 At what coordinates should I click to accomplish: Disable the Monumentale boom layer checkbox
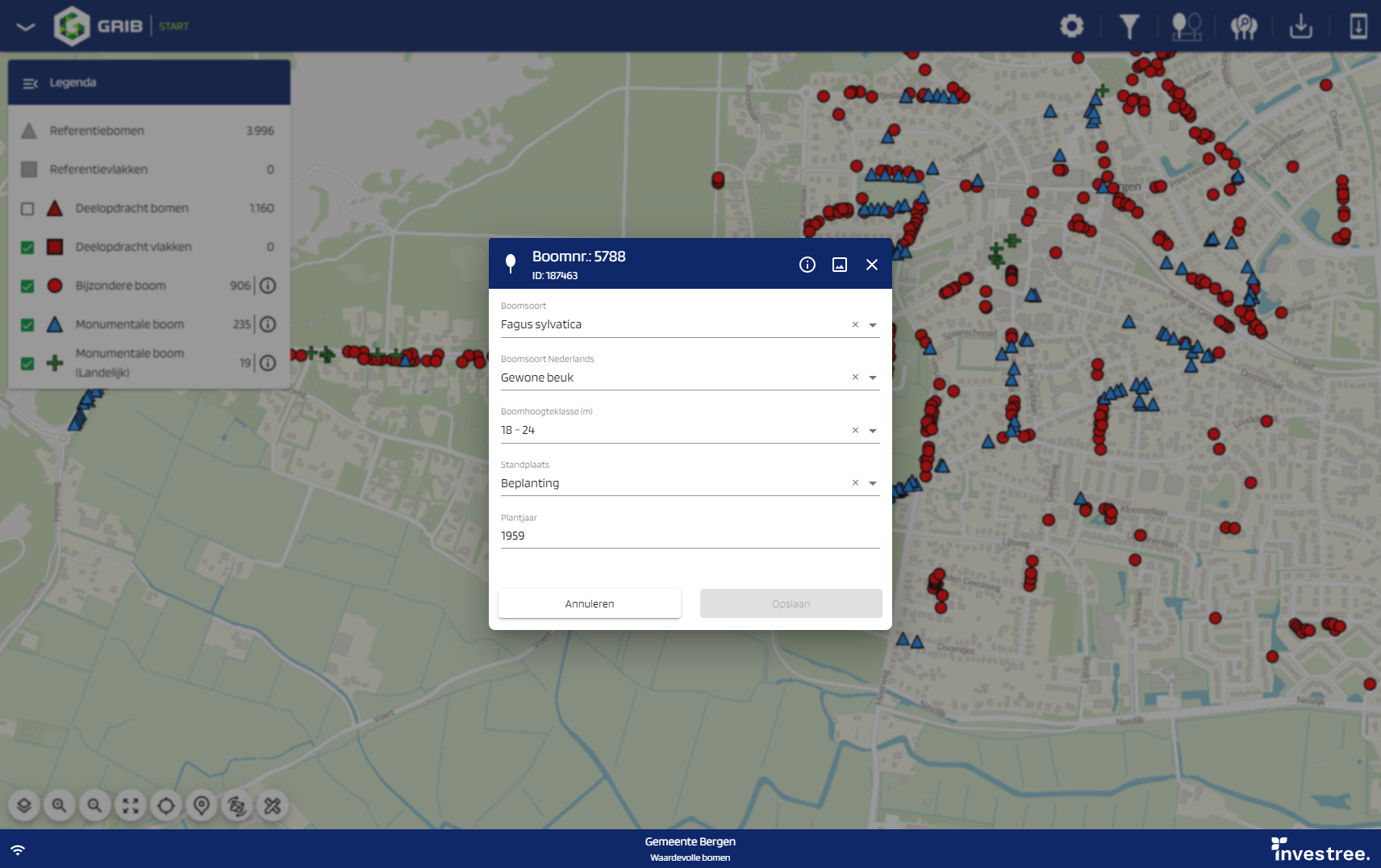[x=29, y=323]
